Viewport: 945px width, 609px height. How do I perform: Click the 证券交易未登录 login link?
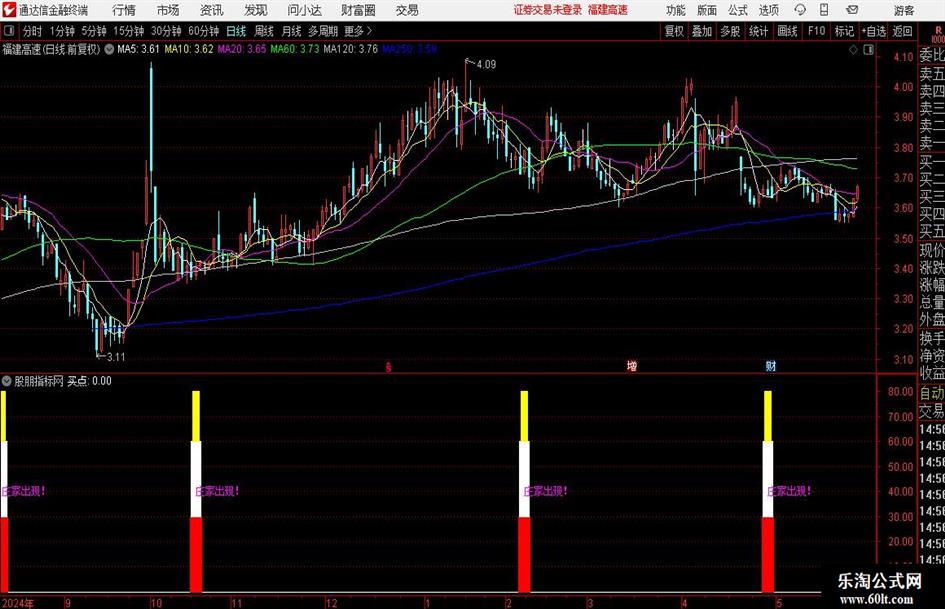tap(548, 10)
